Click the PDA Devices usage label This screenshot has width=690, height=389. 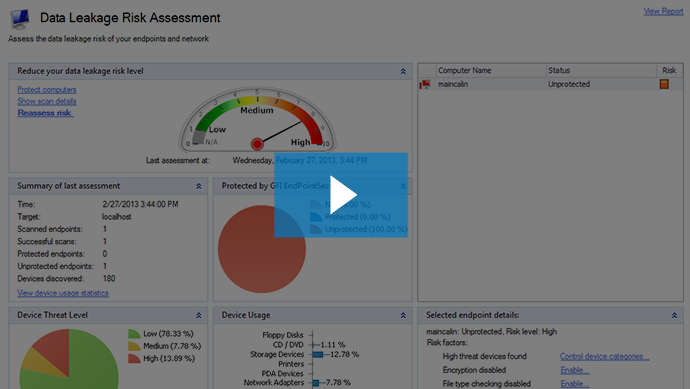(x=282, y=374)
